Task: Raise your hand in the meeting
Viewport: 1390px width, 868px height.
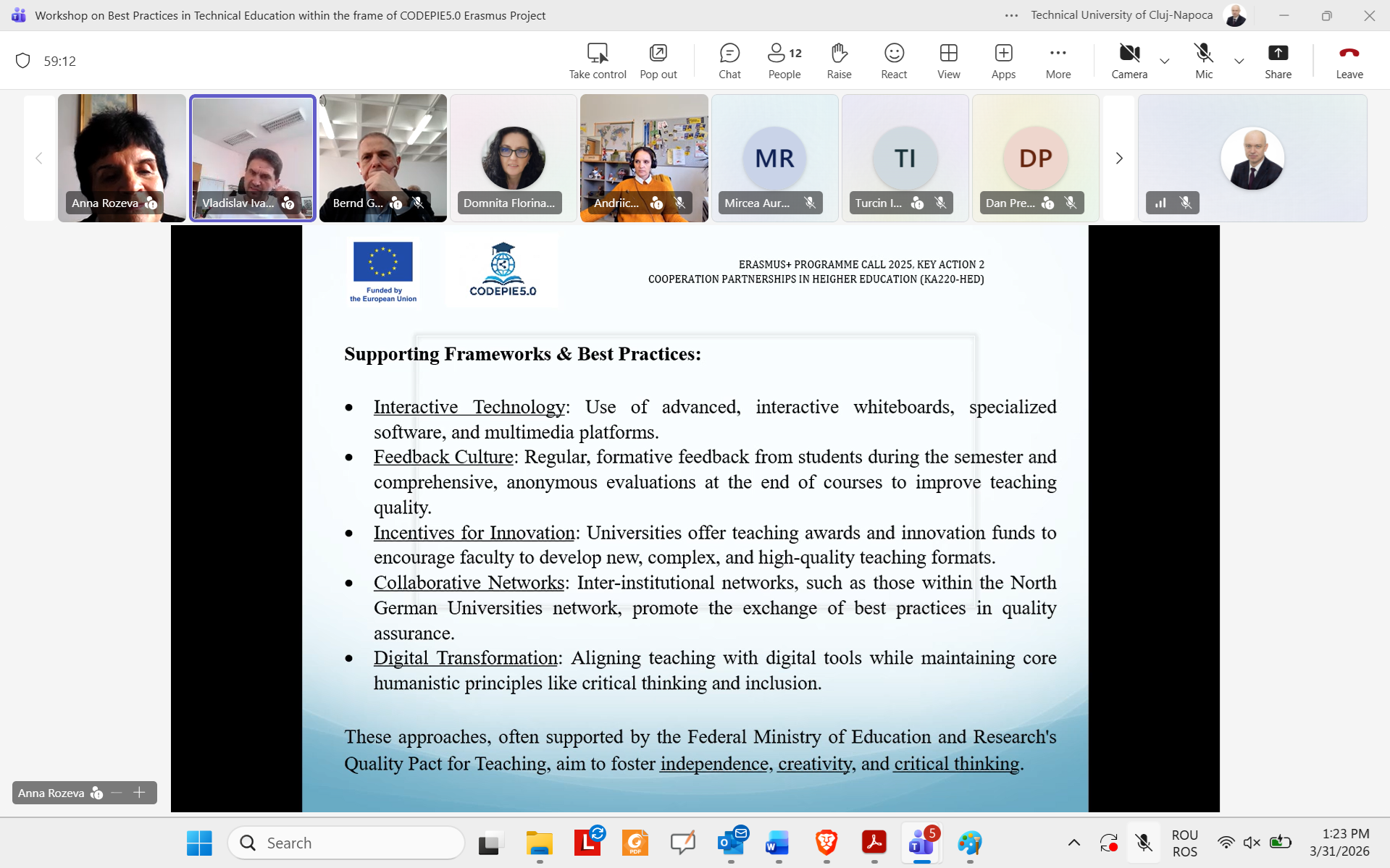Action: tap(839, 61)
